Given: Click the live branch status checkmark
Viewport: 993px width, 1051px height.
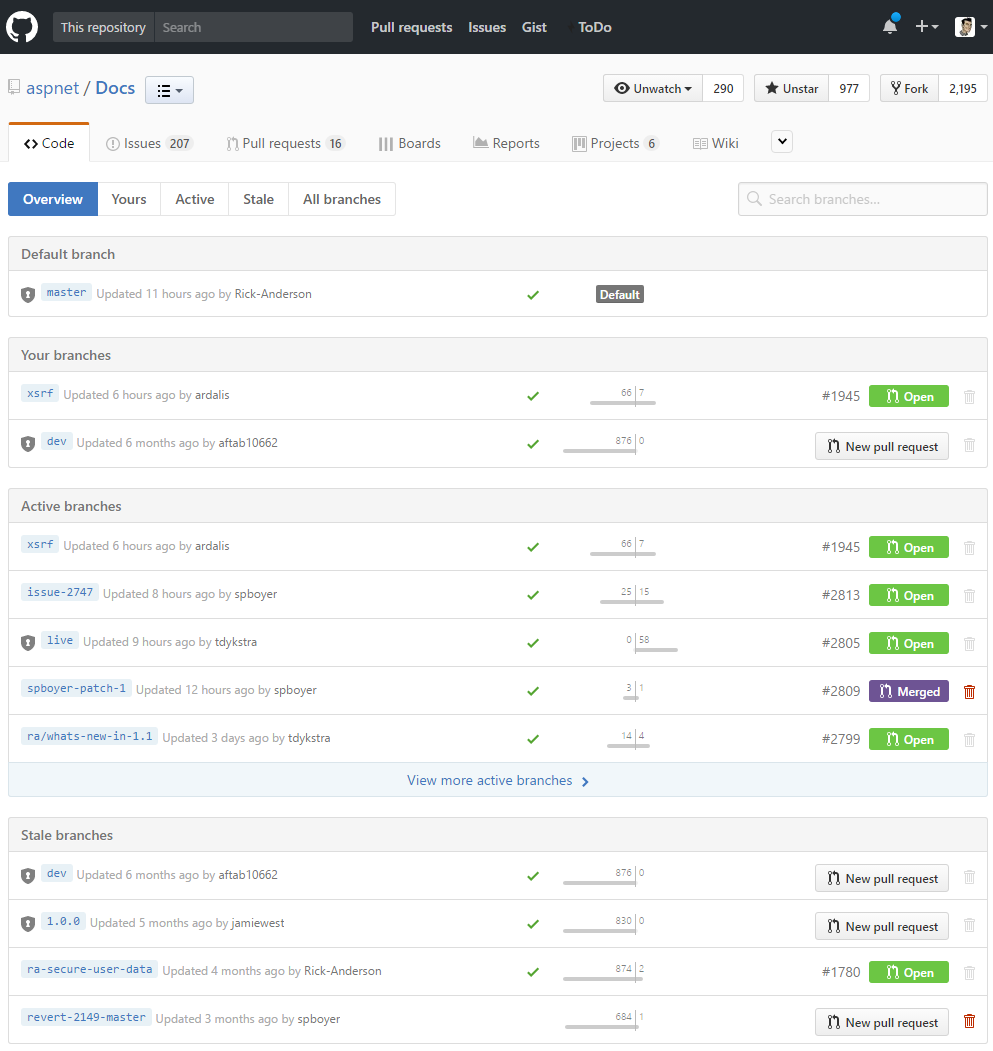Looking at the screenshot, I should pos(533,643).
